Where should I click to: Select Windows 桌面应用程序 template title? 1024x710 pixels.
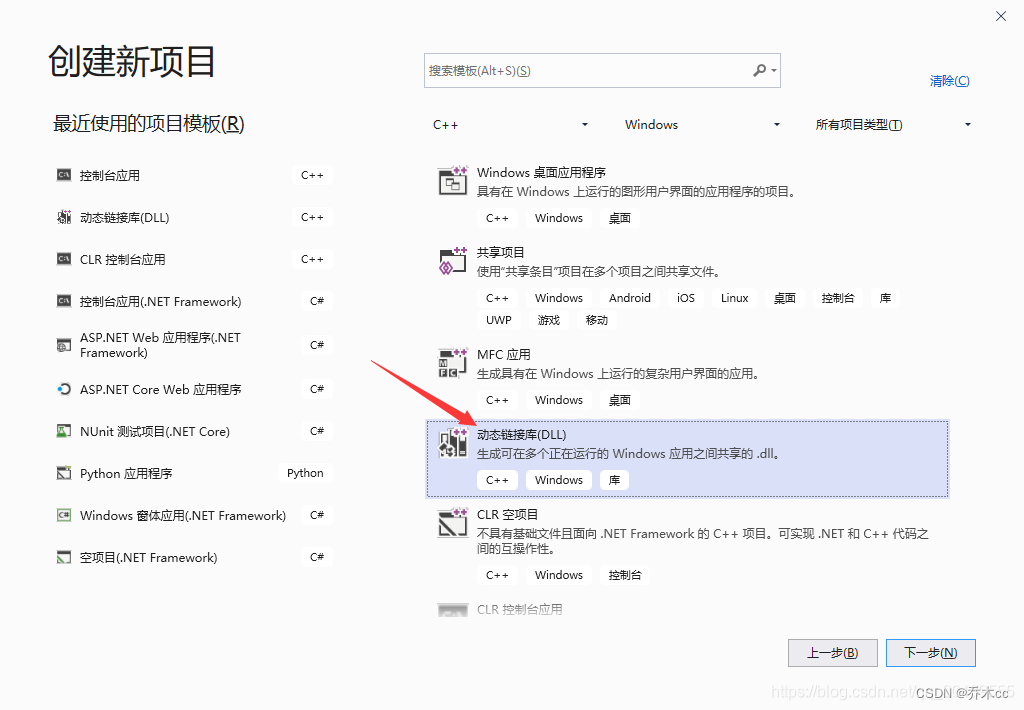pyautogui.click(x=541, y=172)
